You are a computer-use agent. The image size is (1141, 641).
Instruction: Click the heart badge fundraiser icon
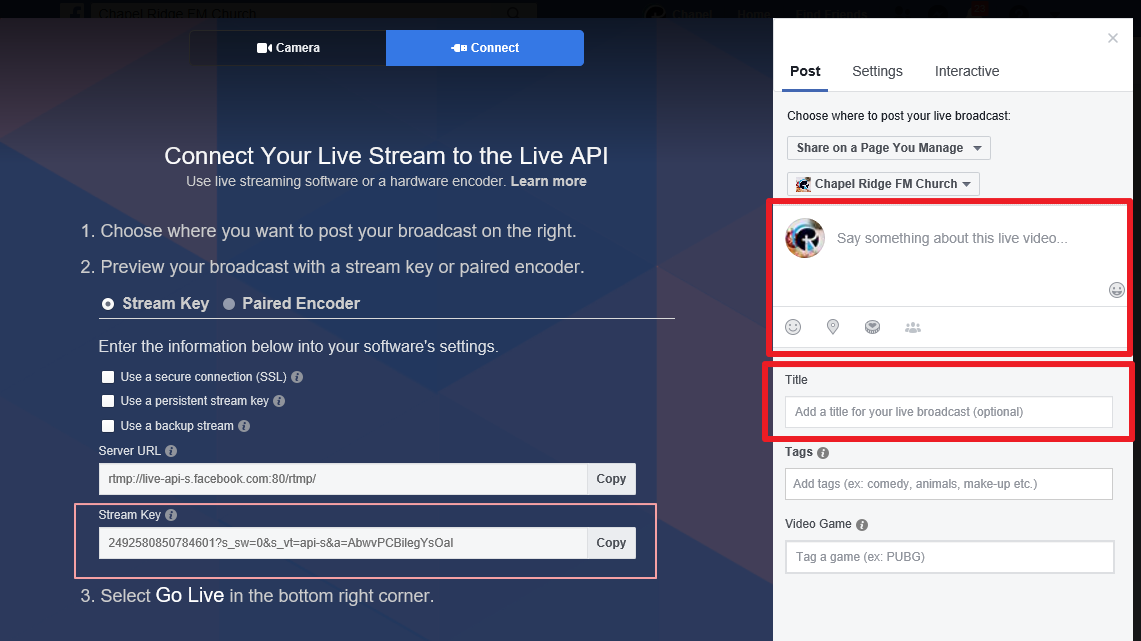(872, 327)
